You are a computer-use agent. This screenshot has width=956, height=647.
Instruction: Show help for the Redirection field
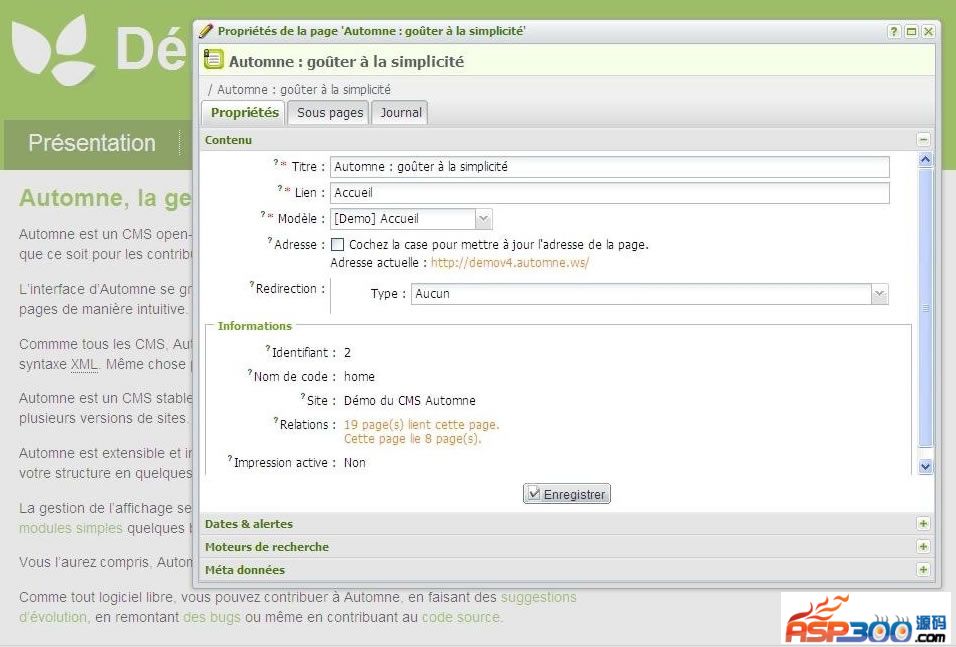pyautogui.click(x=251, y=284)
